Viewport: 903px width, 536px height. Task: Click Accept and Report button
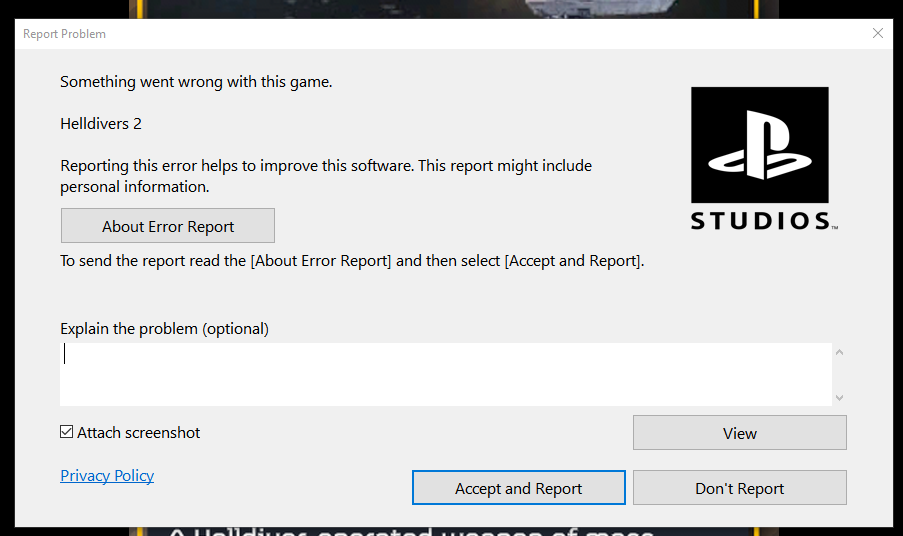point(518,488)
